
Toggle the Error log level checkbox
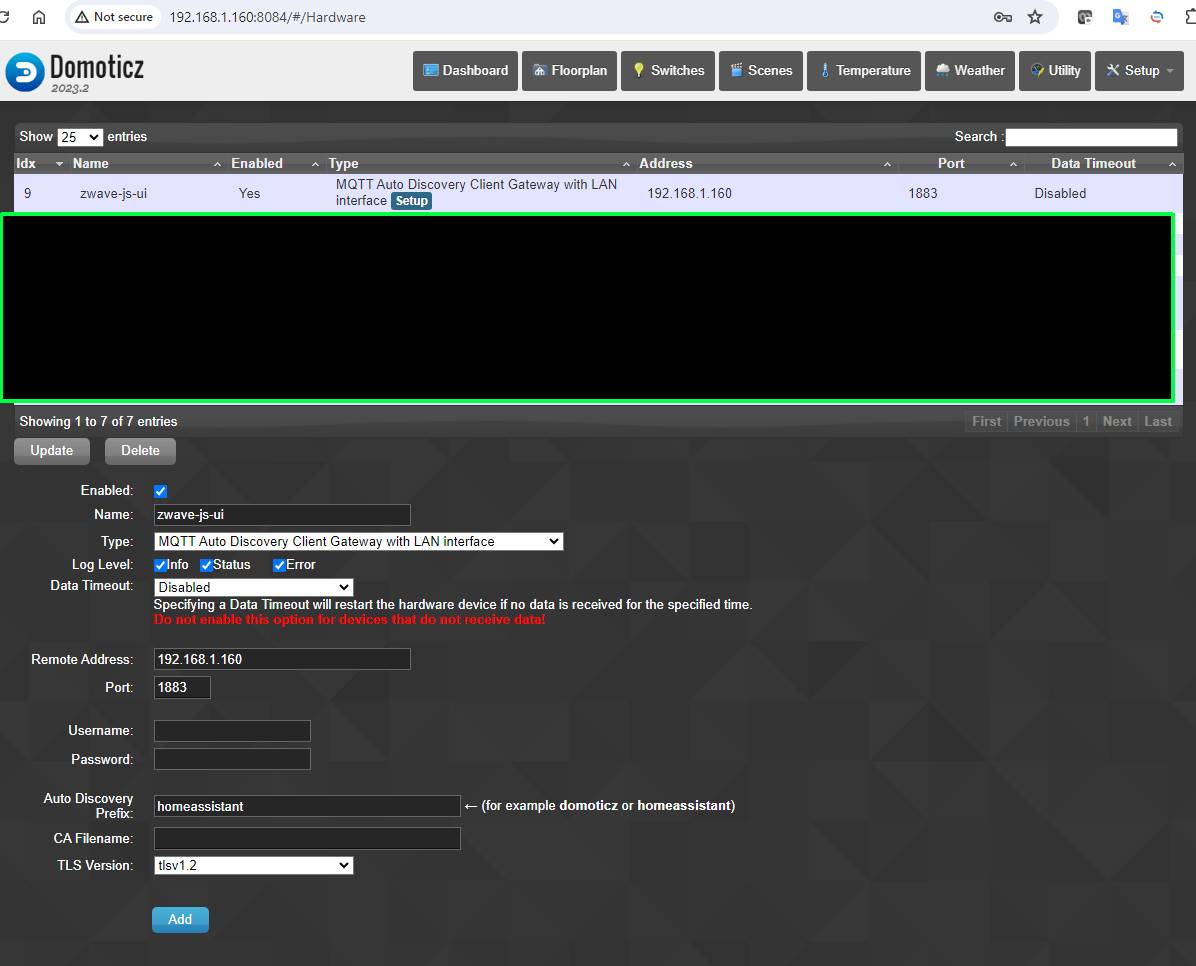pos(279,565)
